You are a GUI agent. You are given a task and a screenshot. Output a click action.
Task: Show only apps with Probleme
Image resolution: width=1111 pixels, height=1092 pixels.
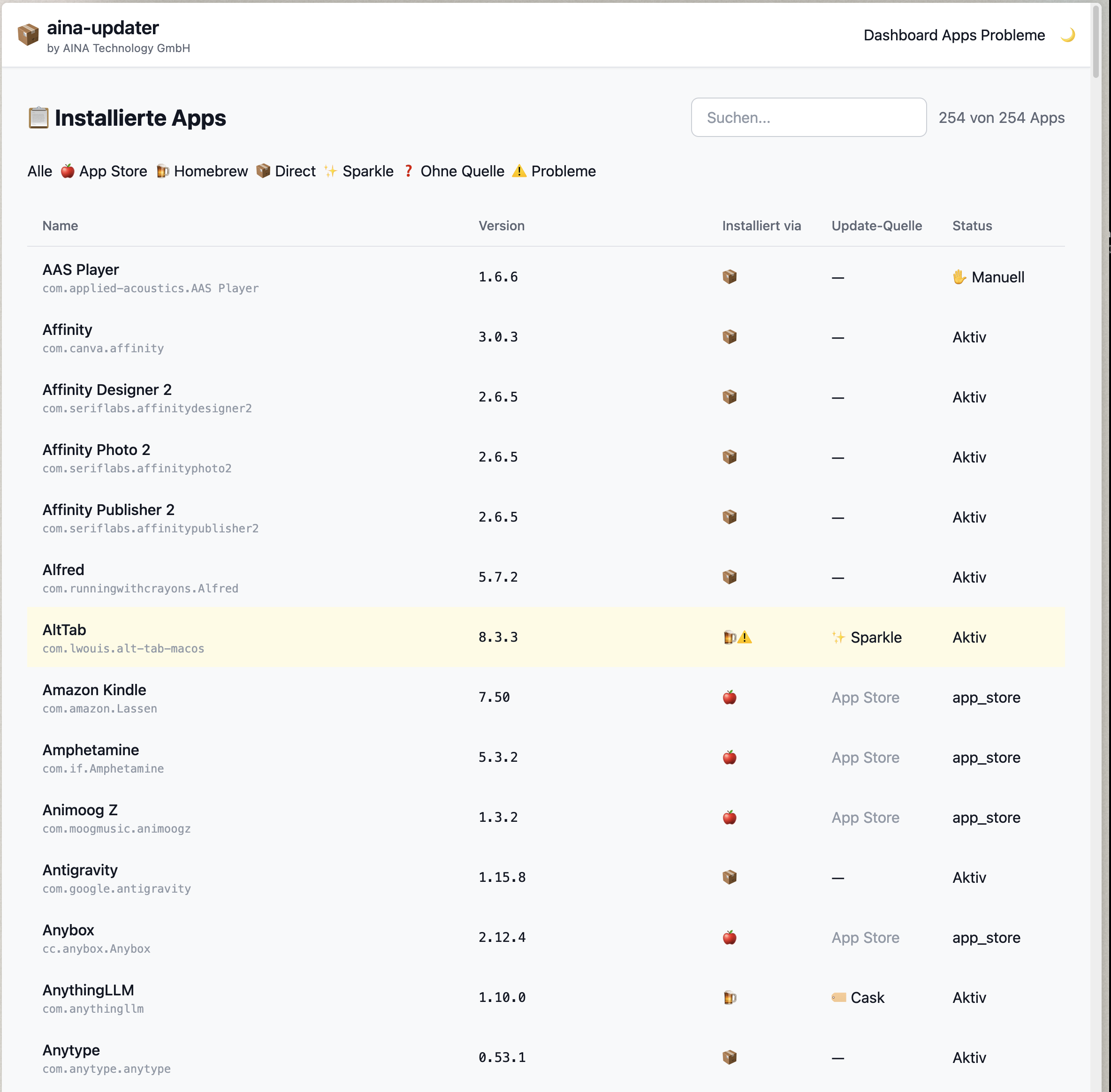(x=555, y=171)
